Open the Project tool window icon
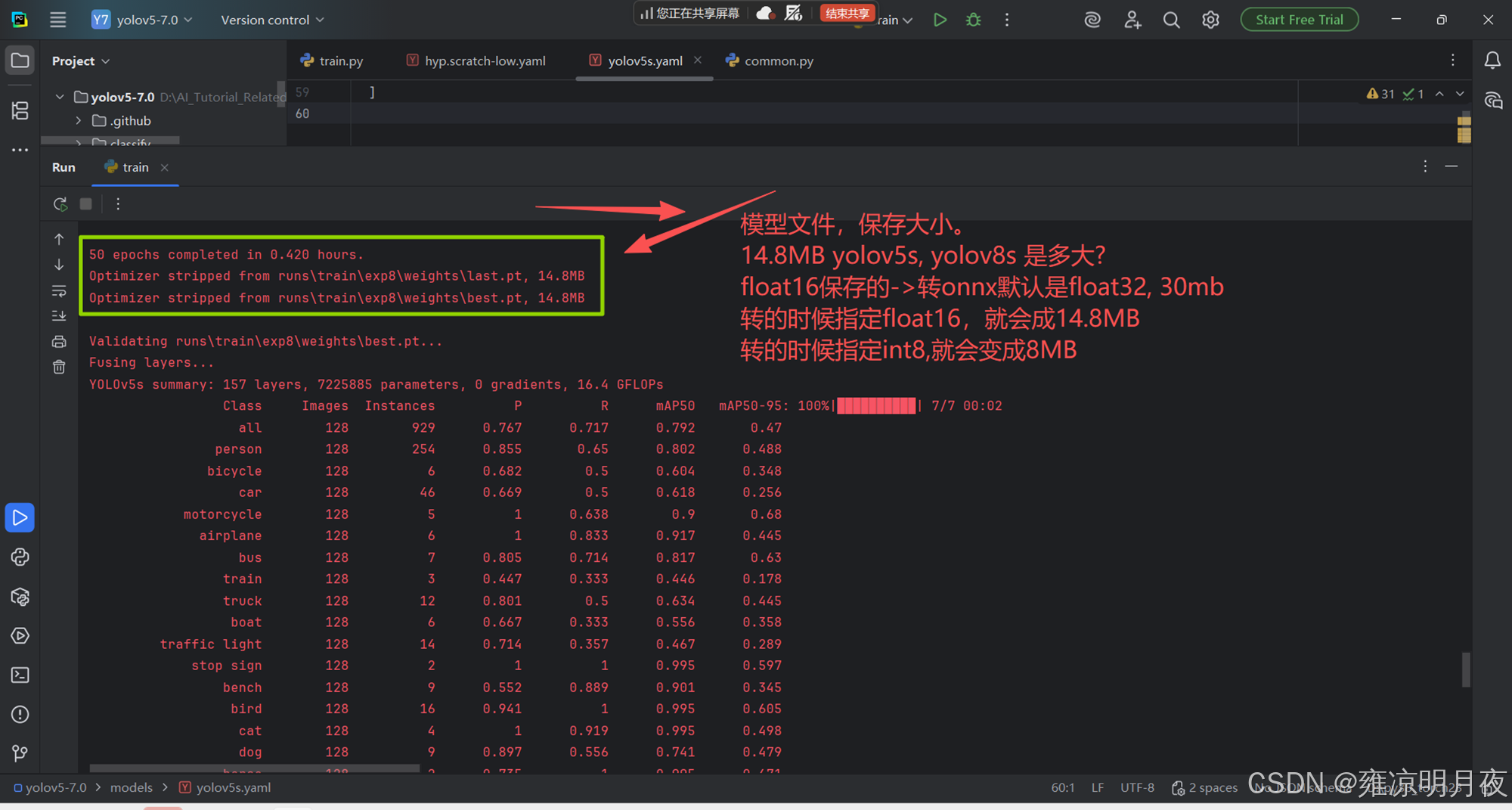1512x810 pixels. coord(20,61)
